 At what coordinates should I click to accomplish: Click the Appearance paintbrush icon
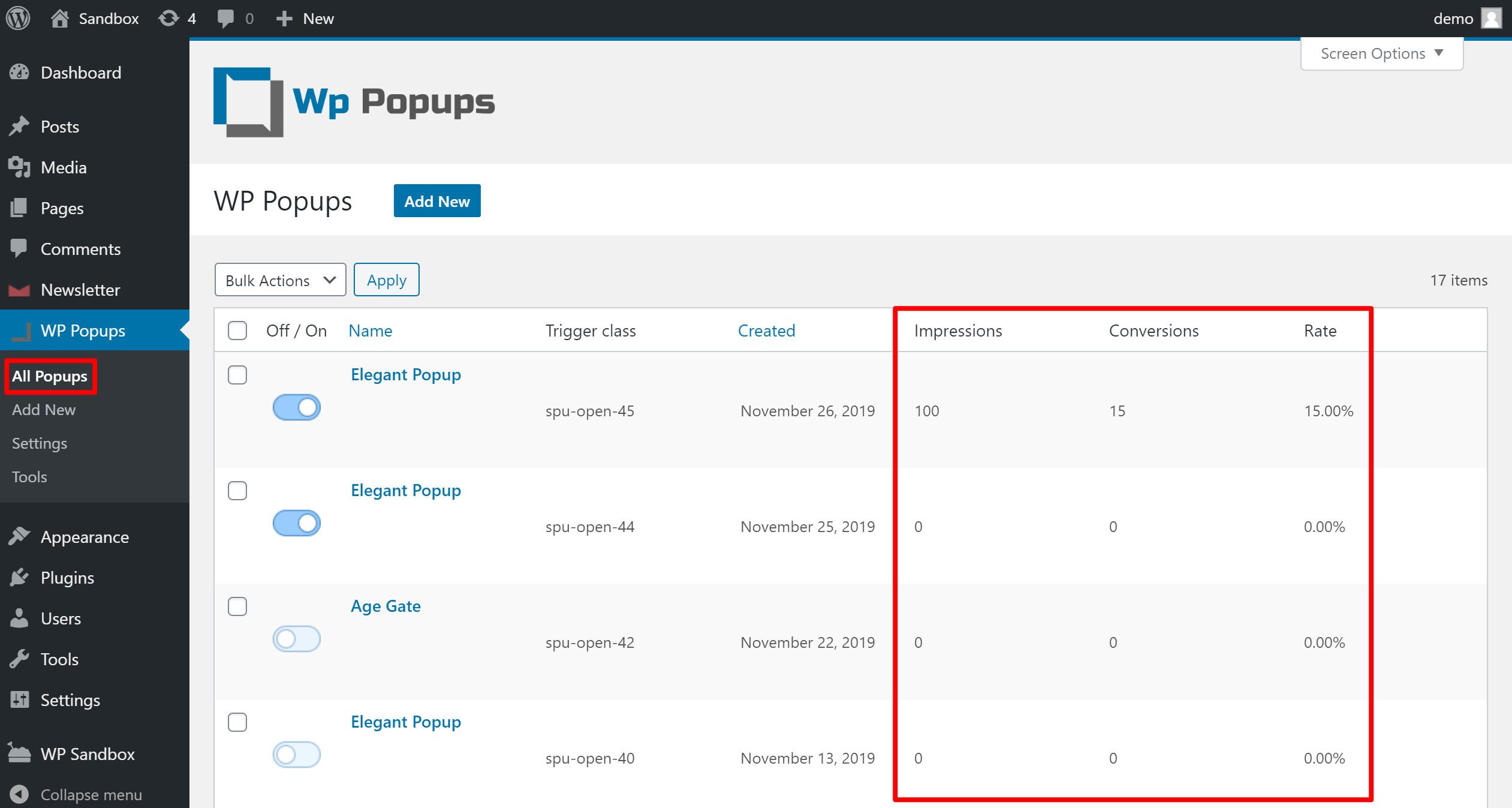(19, 537)
